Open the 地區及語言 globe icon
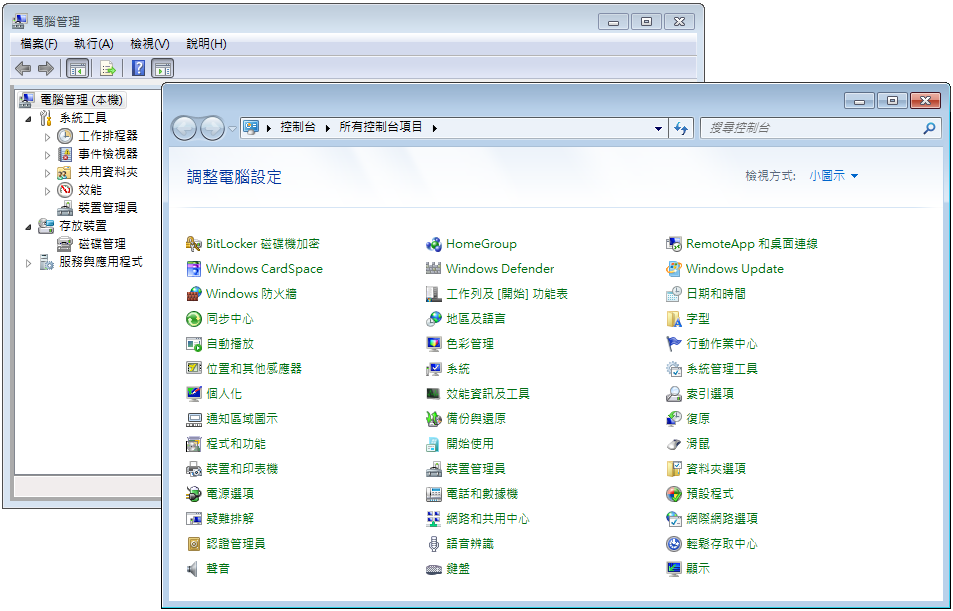The height and width of the screenshot is (611, 953). pos(433,319)
